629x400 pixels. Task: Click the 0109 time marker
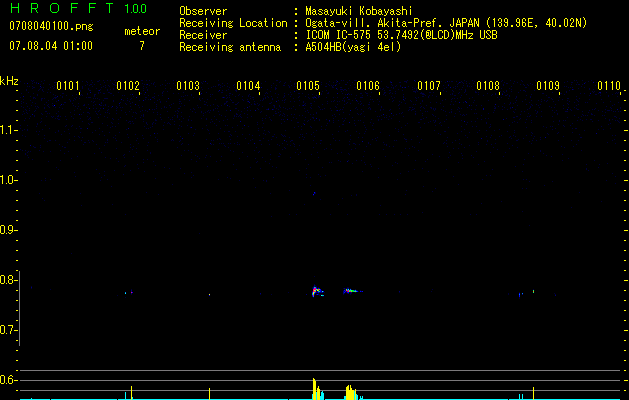548,86
